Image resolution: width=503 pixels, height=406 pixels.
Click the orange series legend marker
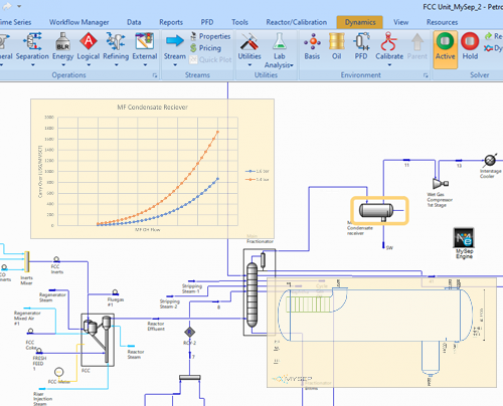[x=250, y=180]
